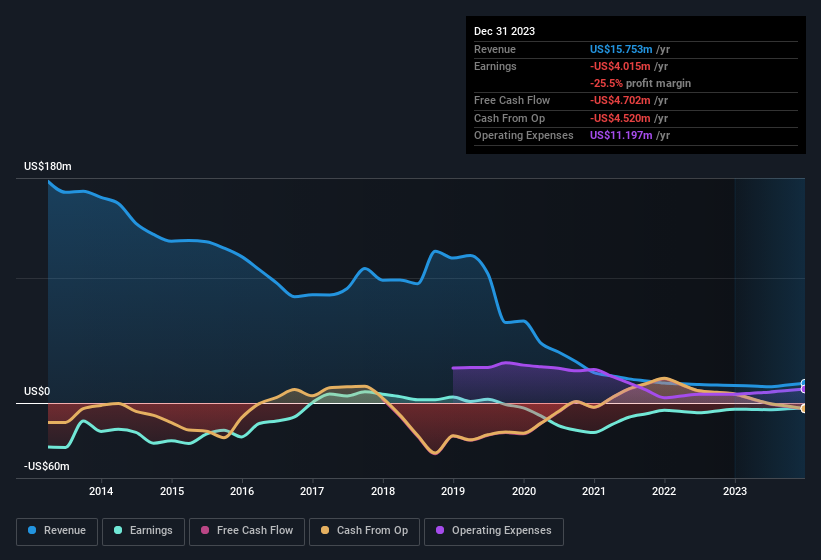Select the 2020 x-axis label
Viewport: 821px width, 560px height.
(524, 491)
